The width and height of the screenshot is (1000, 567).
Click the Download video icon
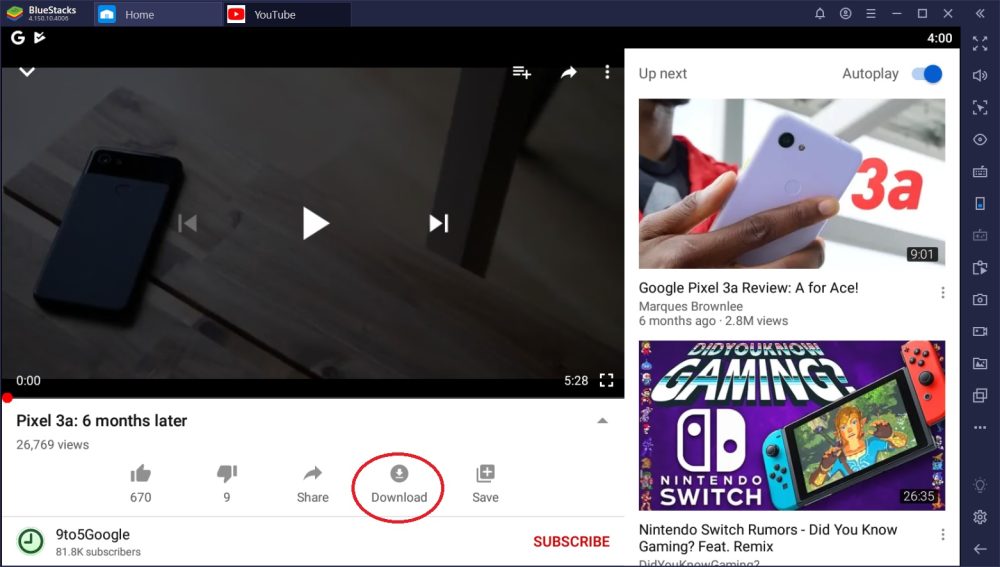click(399, 474)
